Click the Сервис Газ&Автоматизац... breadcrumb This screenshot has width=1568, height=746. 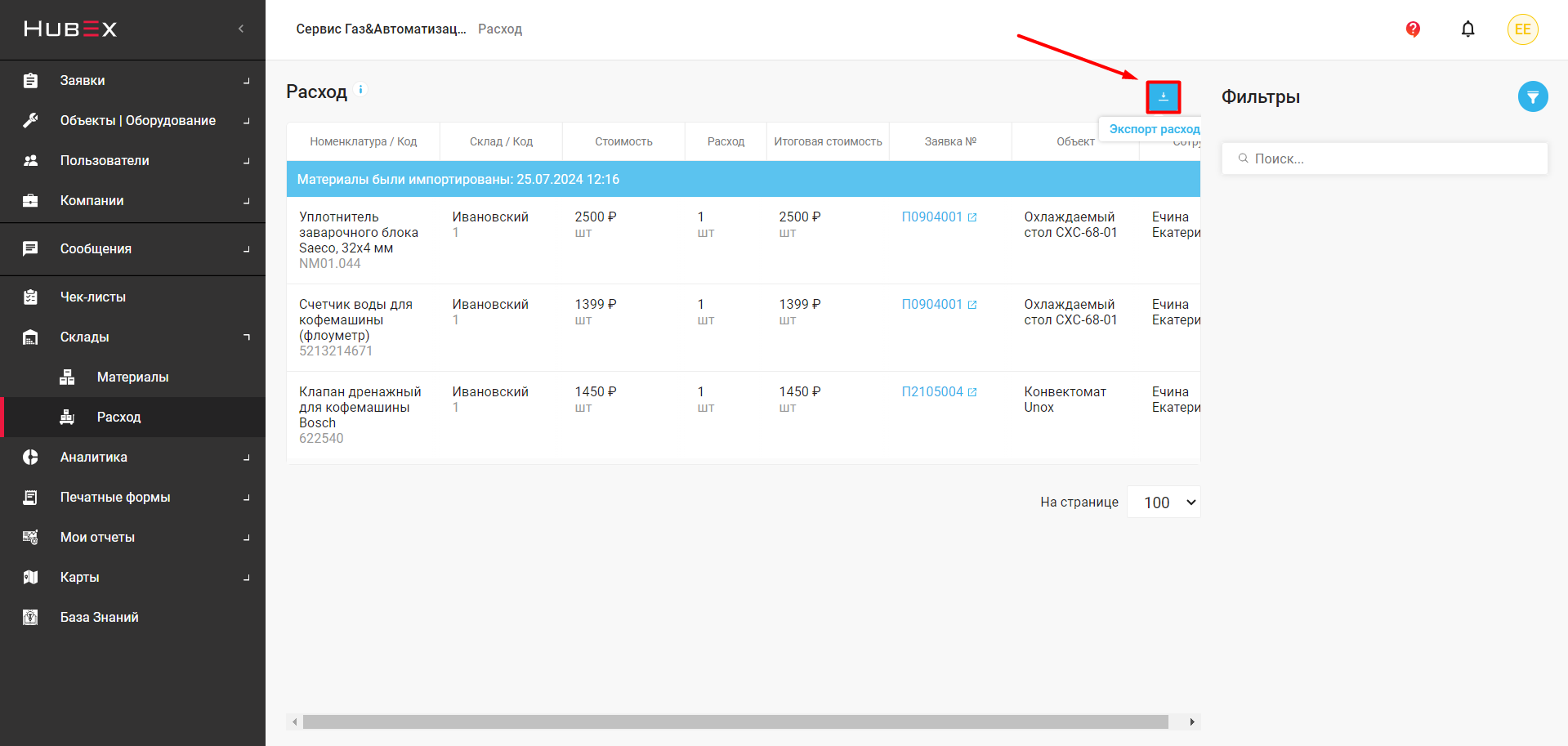tap(381, 29)
